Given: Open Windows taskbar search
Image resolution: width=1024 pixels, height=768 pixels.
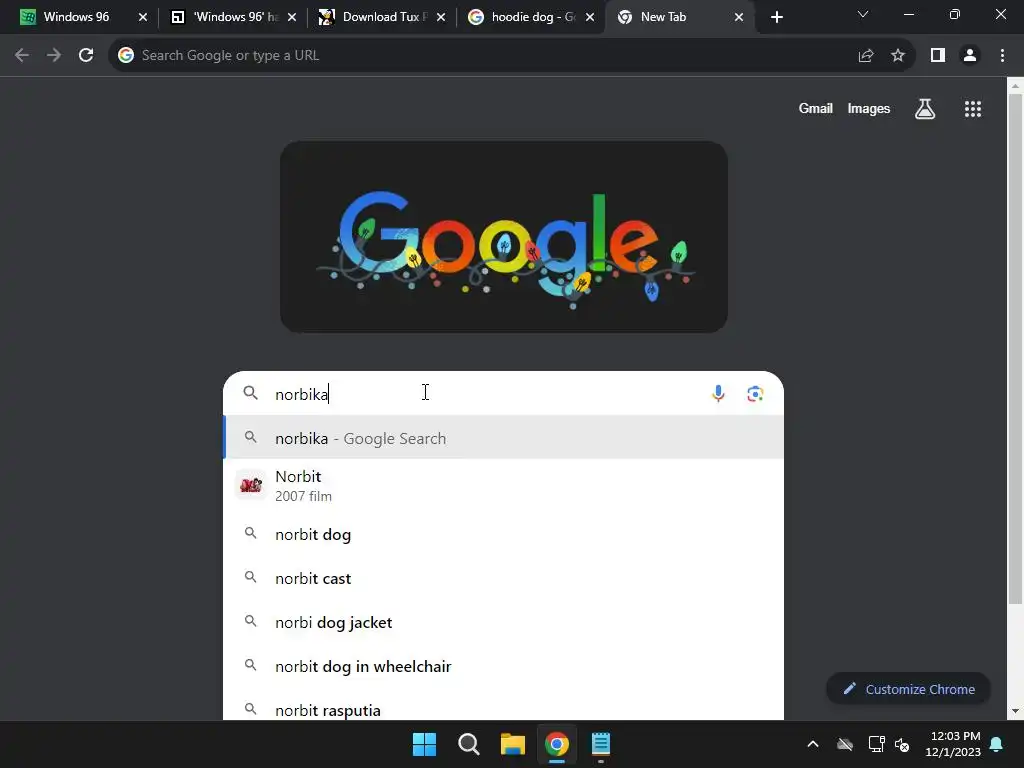Looking at the screenshot, I should point(468,744).
